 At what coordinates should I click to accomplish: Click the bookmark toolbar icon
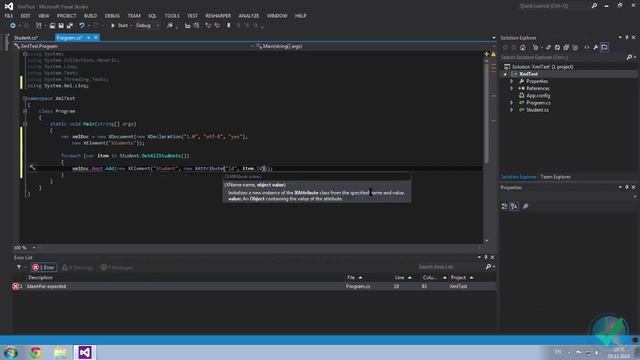tap(229, 26)
